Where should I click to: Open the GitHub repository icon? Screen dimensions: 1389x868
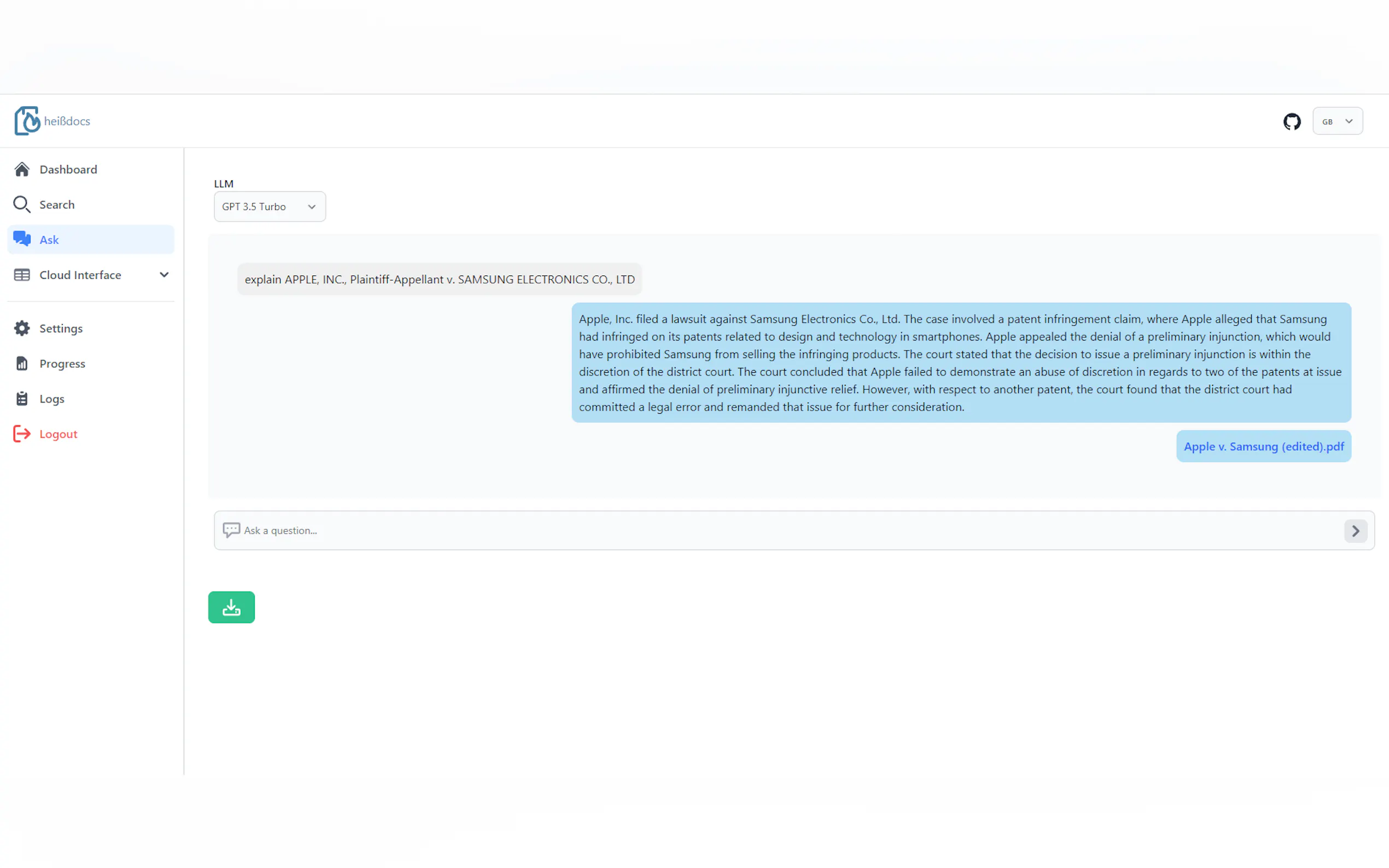[1291, 121]
